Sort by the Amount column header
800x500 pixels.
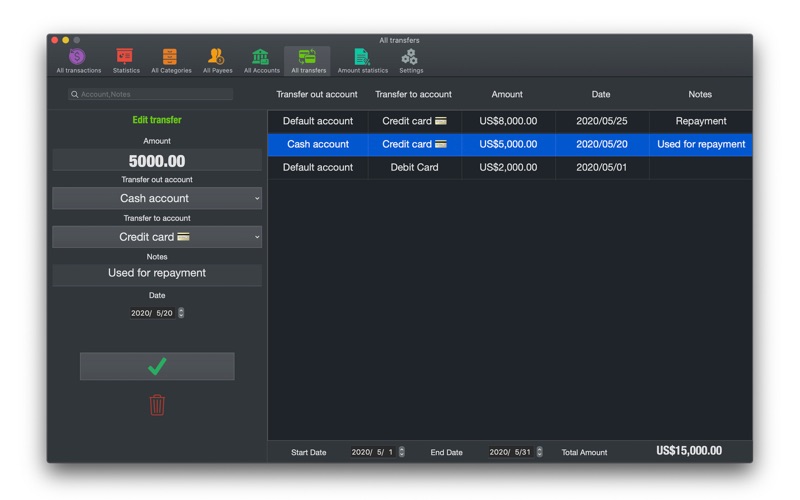(x=507, y=94)
